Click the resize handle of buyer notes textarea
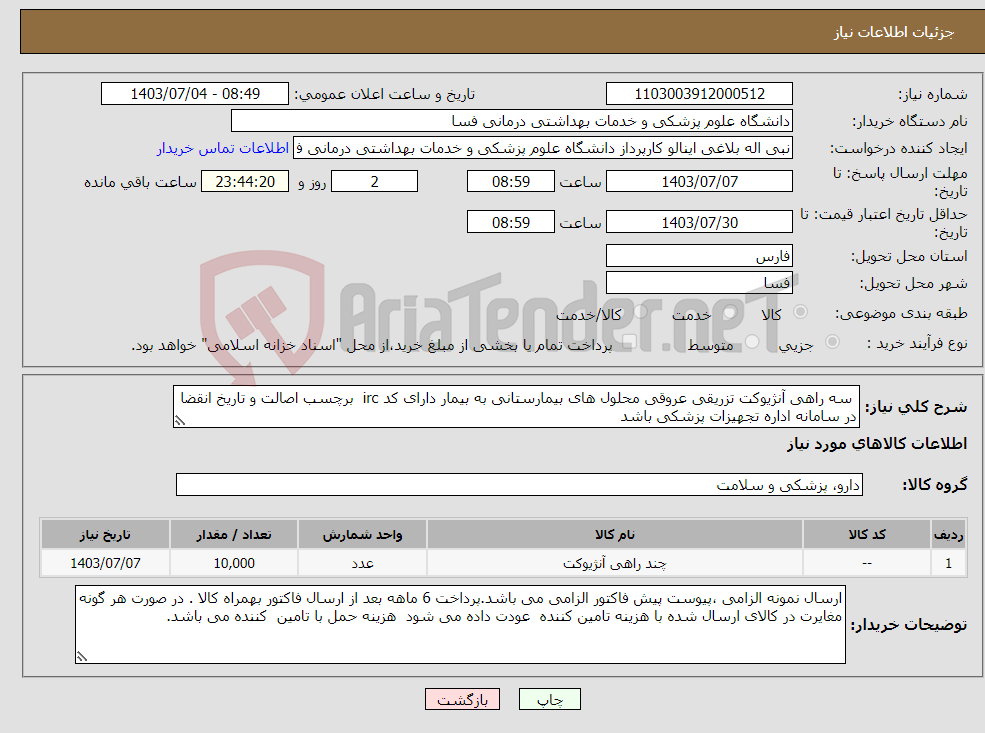Screen dimensions: 985x733 pyautogui.click(x=82, y=656)
